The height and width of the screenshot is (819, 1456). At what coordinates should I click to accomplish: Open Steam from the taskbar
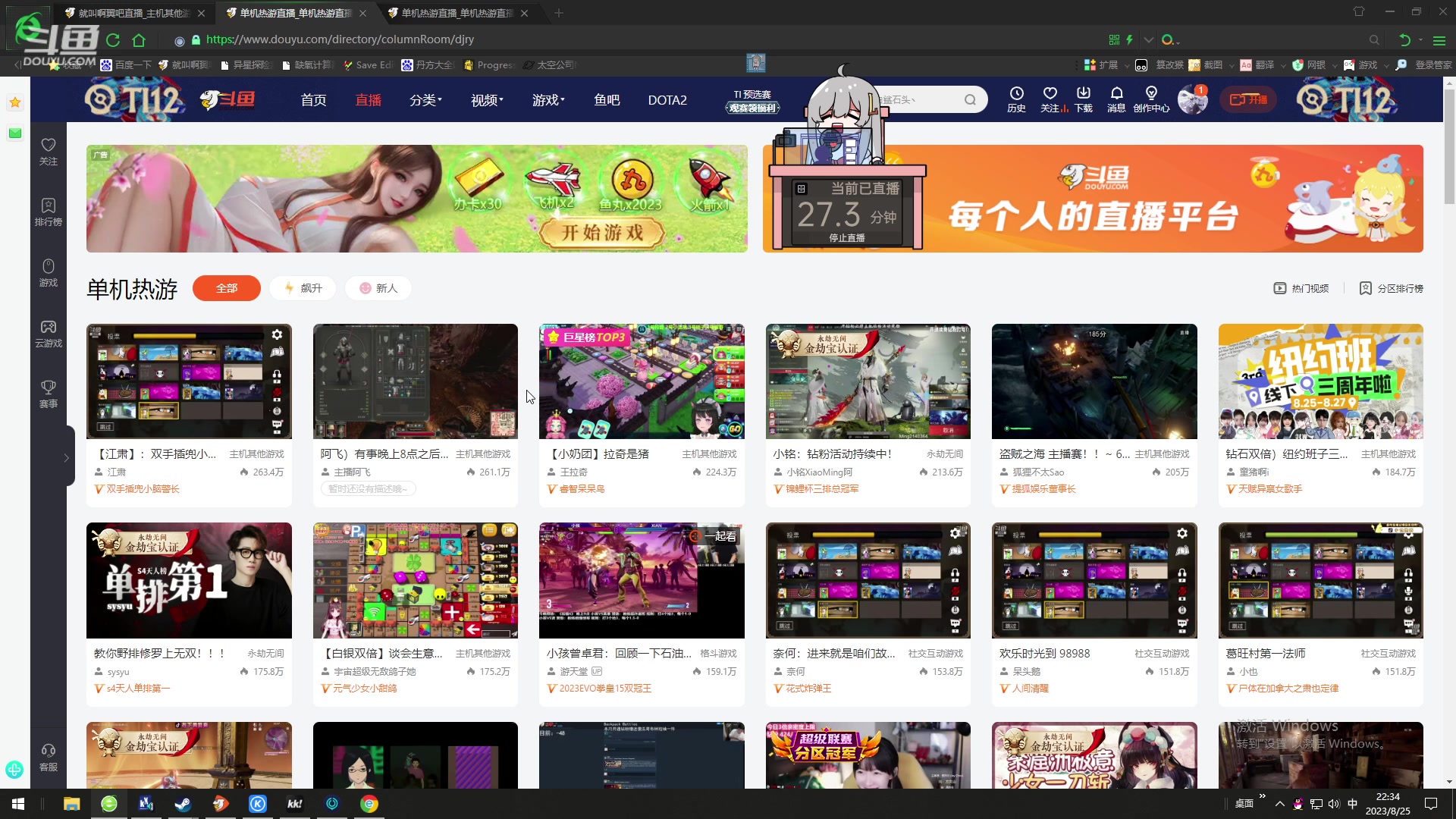tap(183, 804)
